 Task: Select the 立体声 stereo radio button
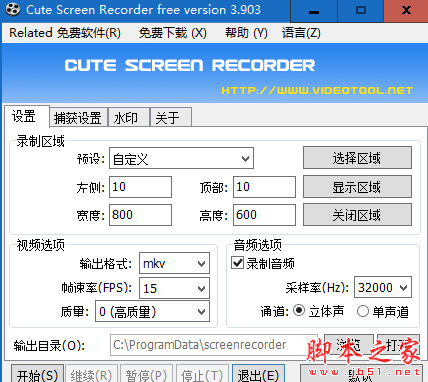click(299, 311)
